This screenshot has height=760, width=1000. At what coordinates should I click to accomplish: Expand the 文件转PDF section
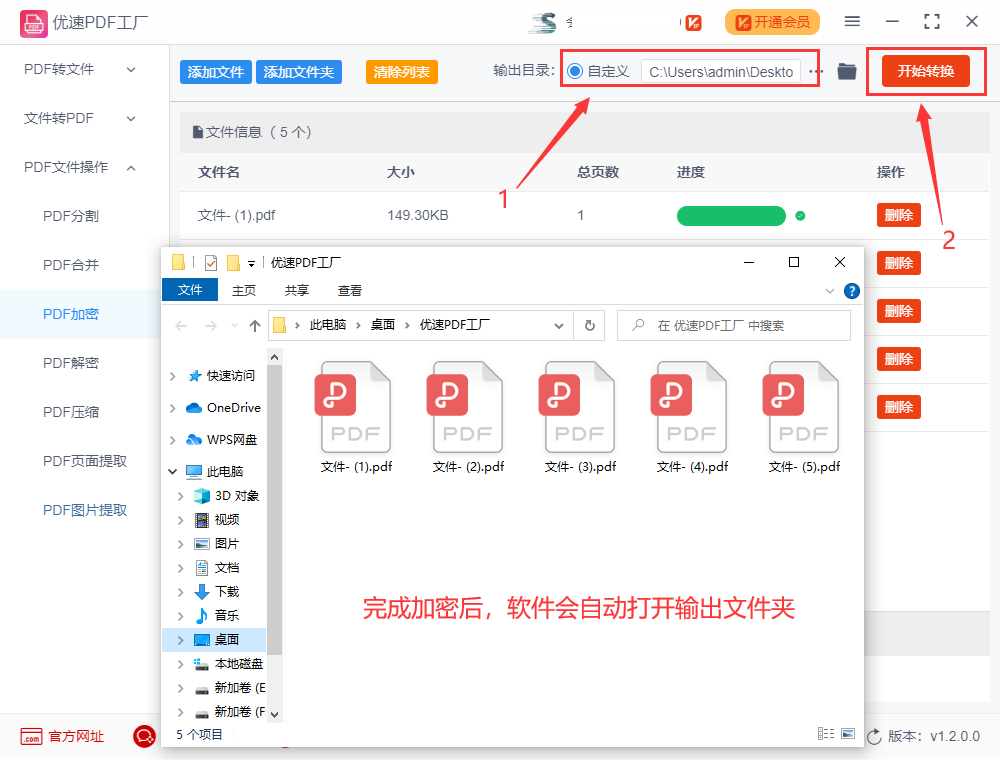pyautogui.click(x=131, y=119)
